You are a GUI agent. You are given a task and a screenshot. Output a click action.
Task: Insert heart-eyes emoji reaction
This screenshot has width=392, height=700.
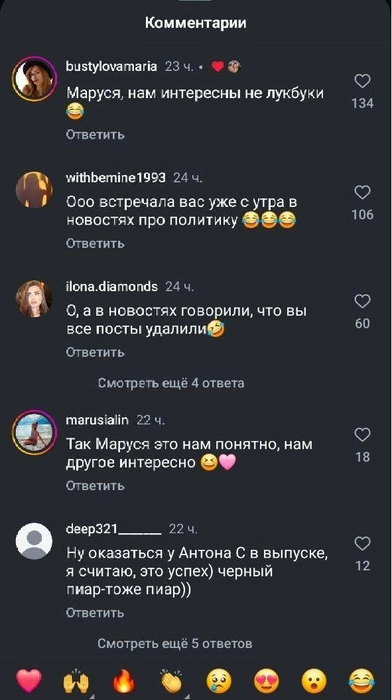pos(267,682)
